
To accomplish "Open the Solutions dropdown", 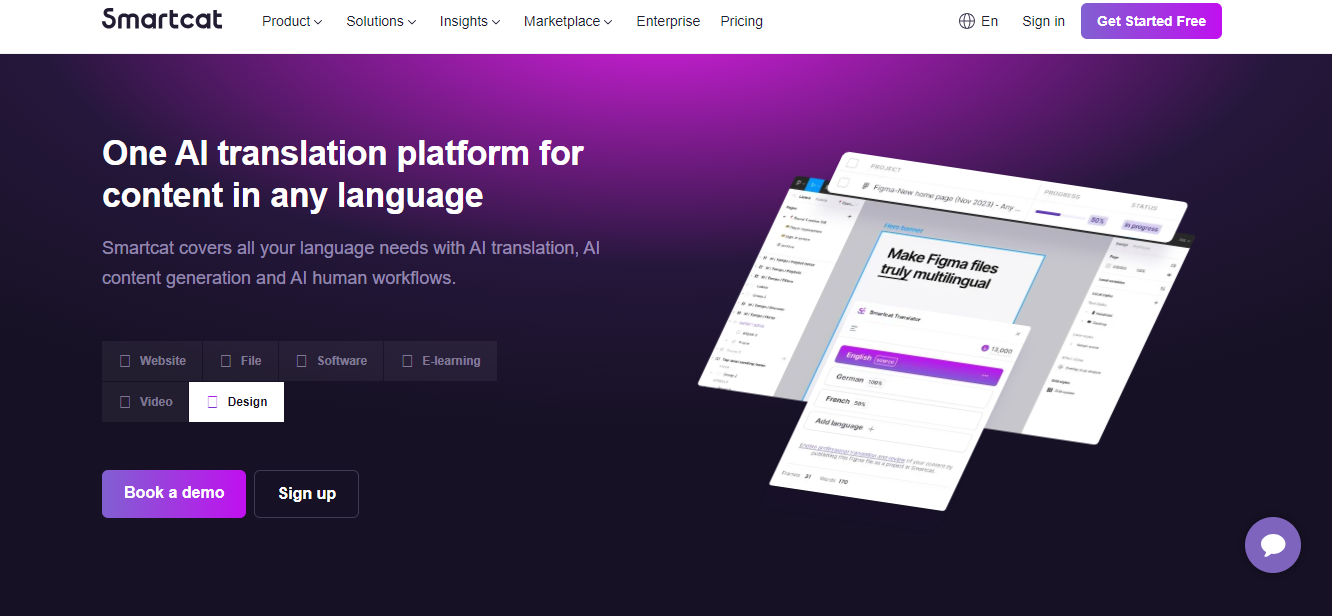I will (x=380, y=20).
